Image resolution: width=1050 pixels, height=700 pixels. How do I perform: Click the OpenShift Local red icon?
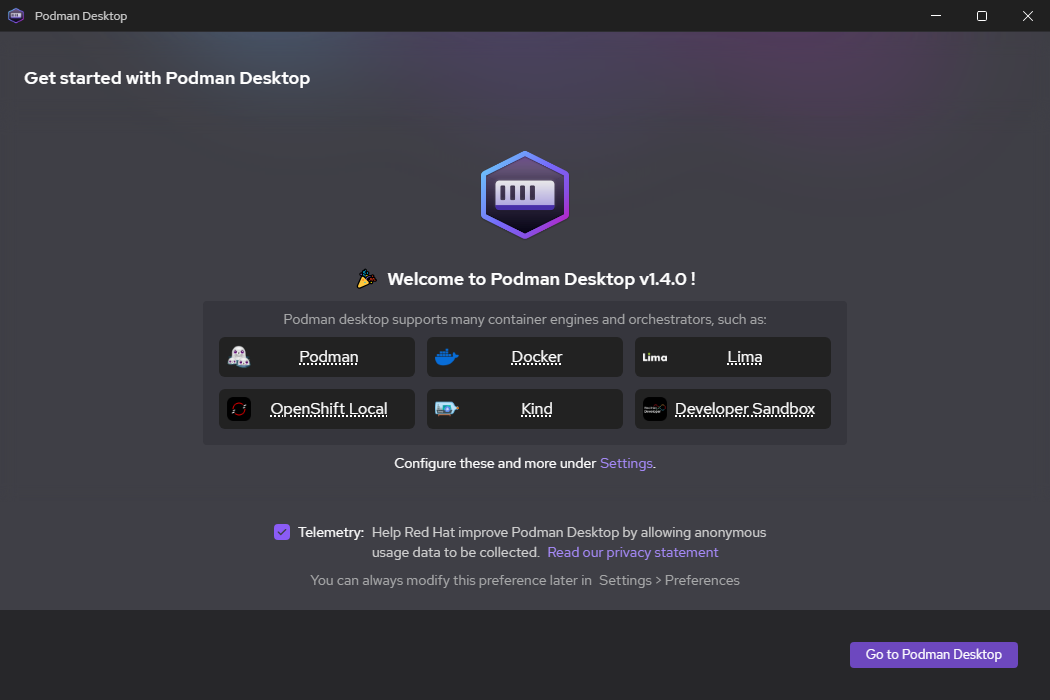239,409
